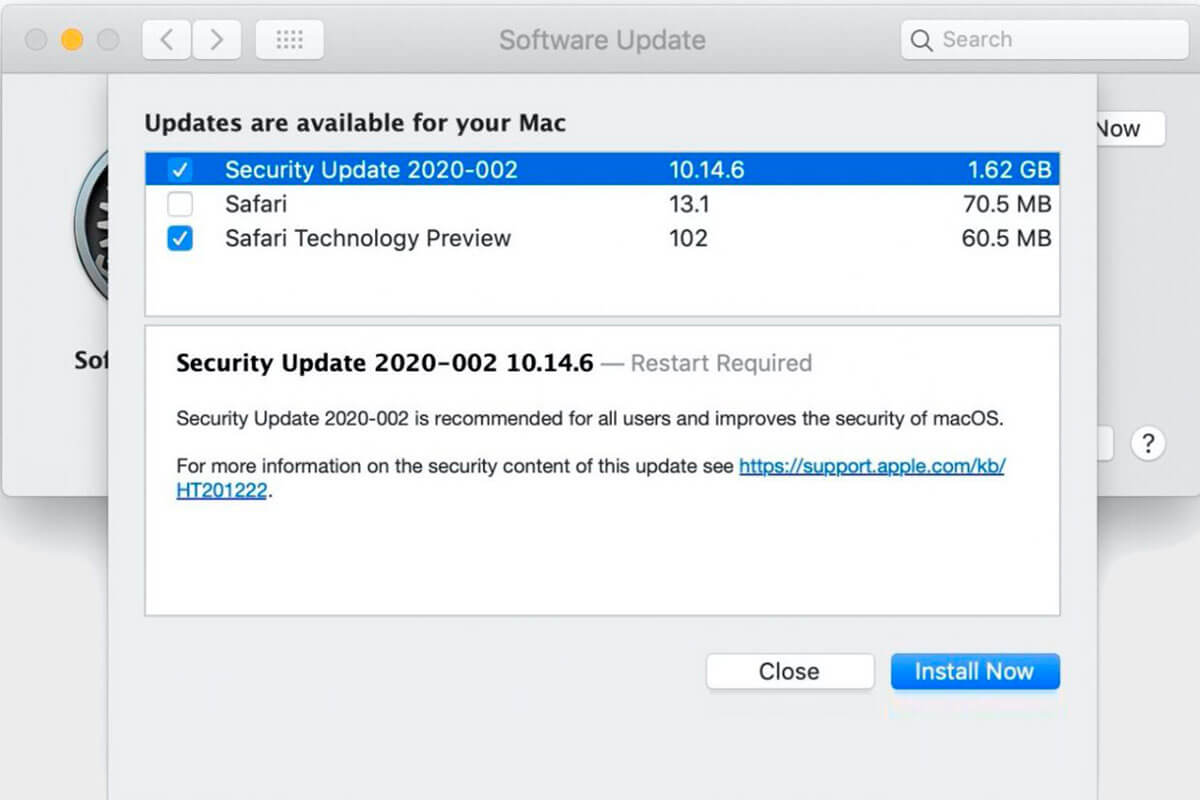This screenshot has width=1200, height=800.
Task: Uncheck the Safari Technology Preview checkbox
Action: (180, 239)
